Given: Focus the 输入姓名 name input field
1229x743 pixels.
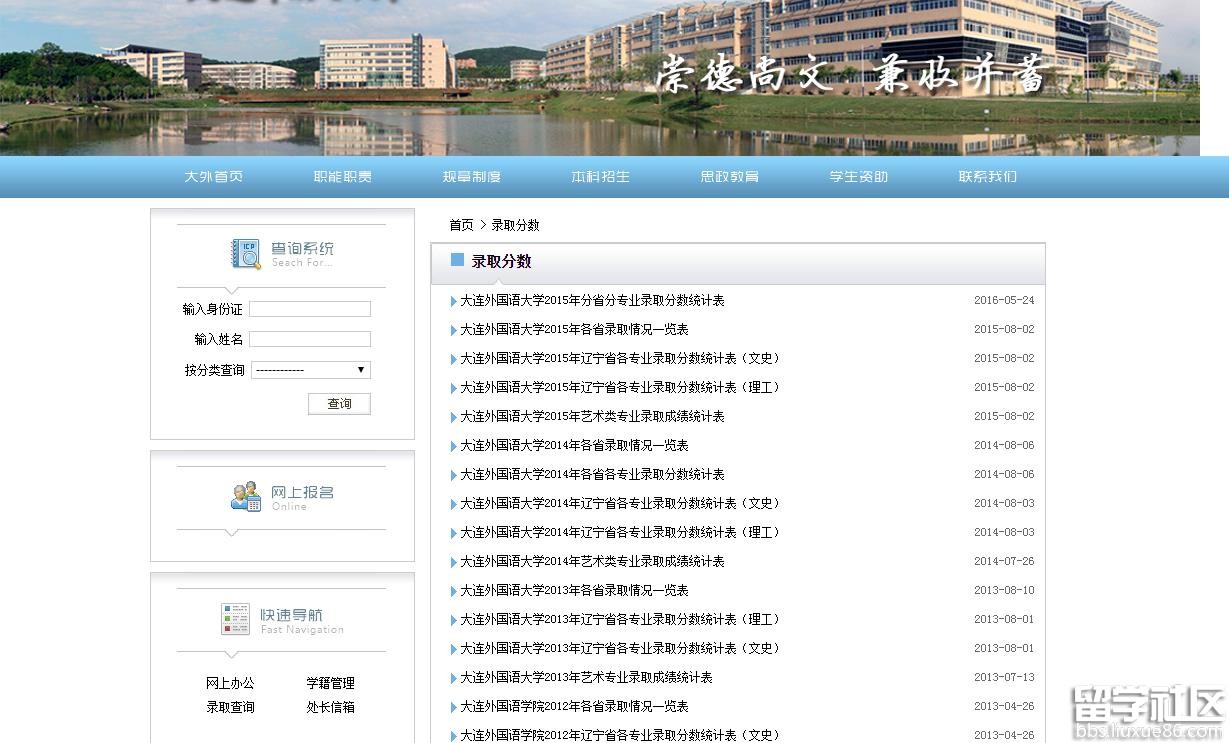Looking at the screenshot, I should pos(310,339).
